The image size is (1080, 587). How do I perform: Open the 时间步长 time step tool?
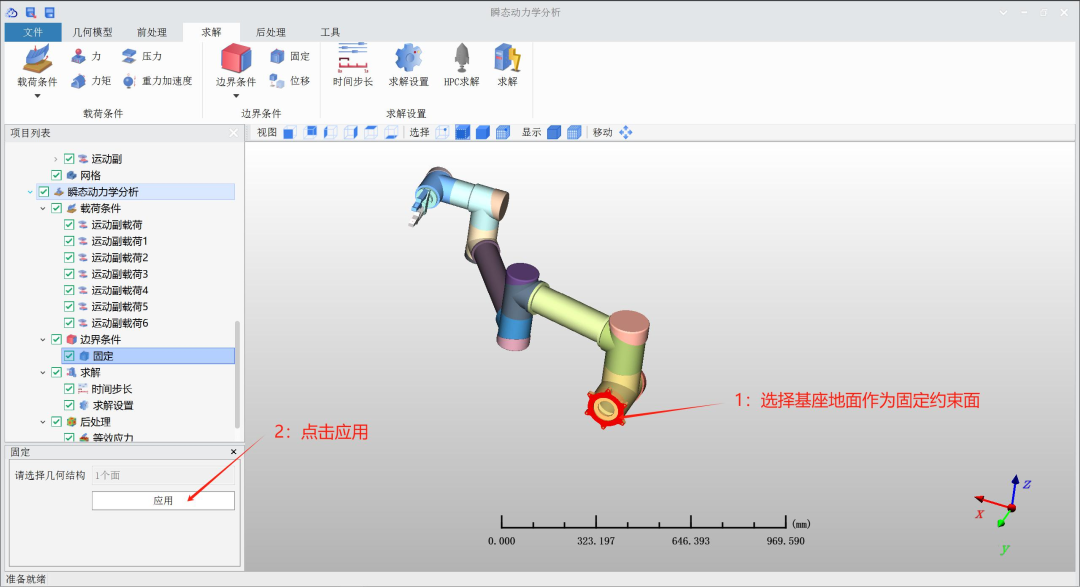tap(353, 65)
